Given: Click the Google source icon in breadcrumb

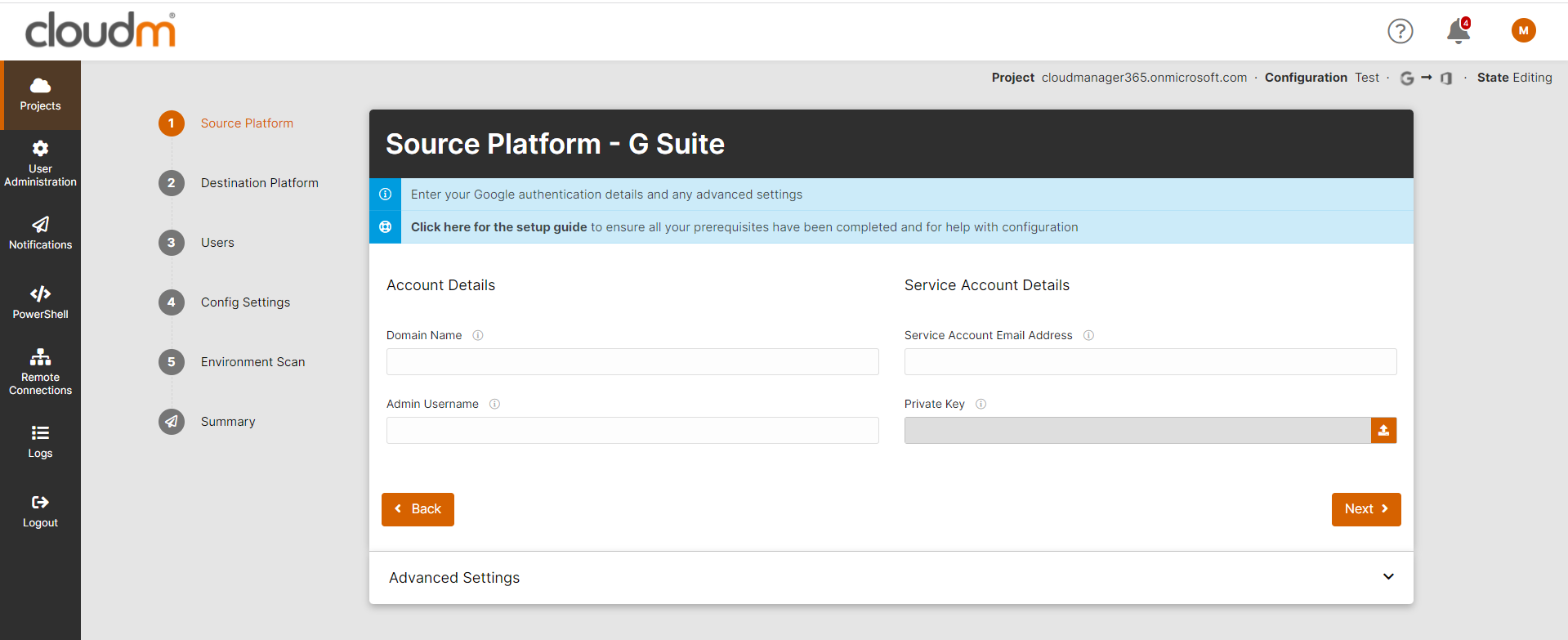Looking at the screenshot, I should tap(1407, 78).
